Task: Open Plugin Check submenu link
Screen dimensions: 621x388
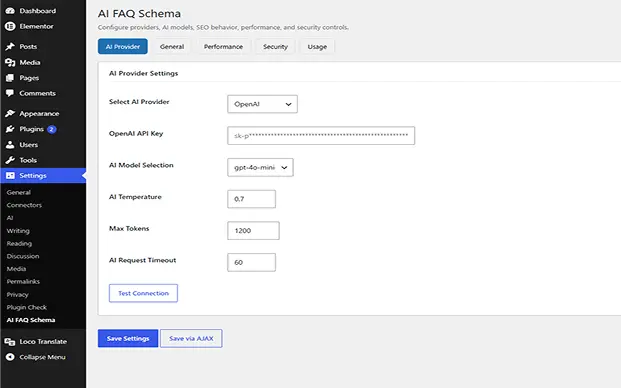Action: [27, 307]
